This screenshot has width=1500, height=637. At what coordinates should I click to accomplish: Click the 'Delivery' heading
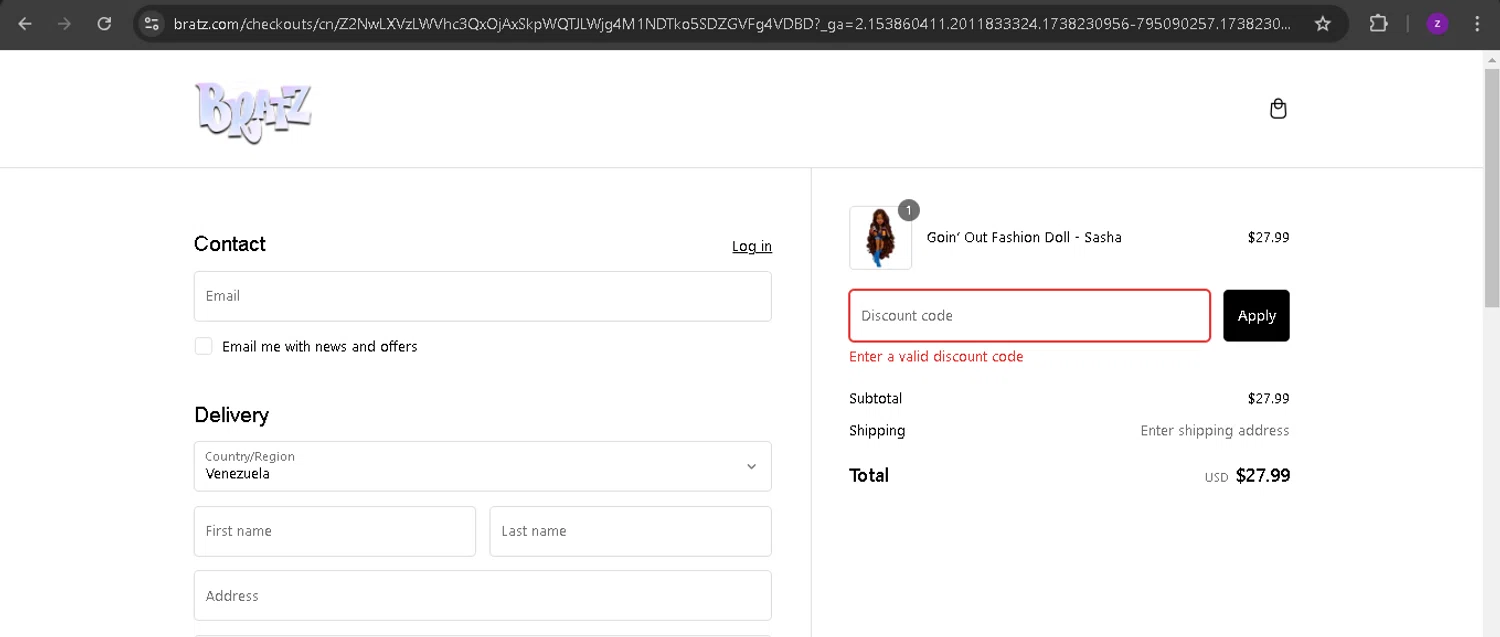[231, 415]
